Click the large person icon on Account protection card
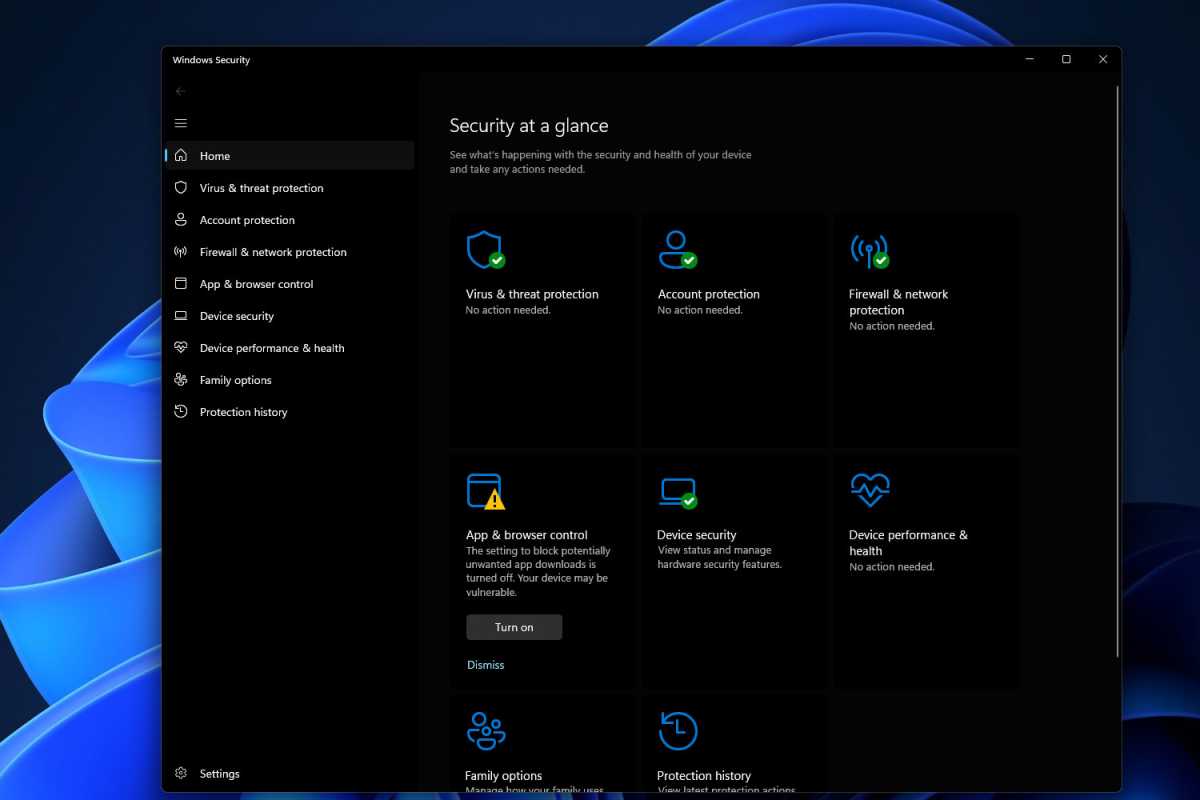The image size is (1200, 800). coord(677,249)
